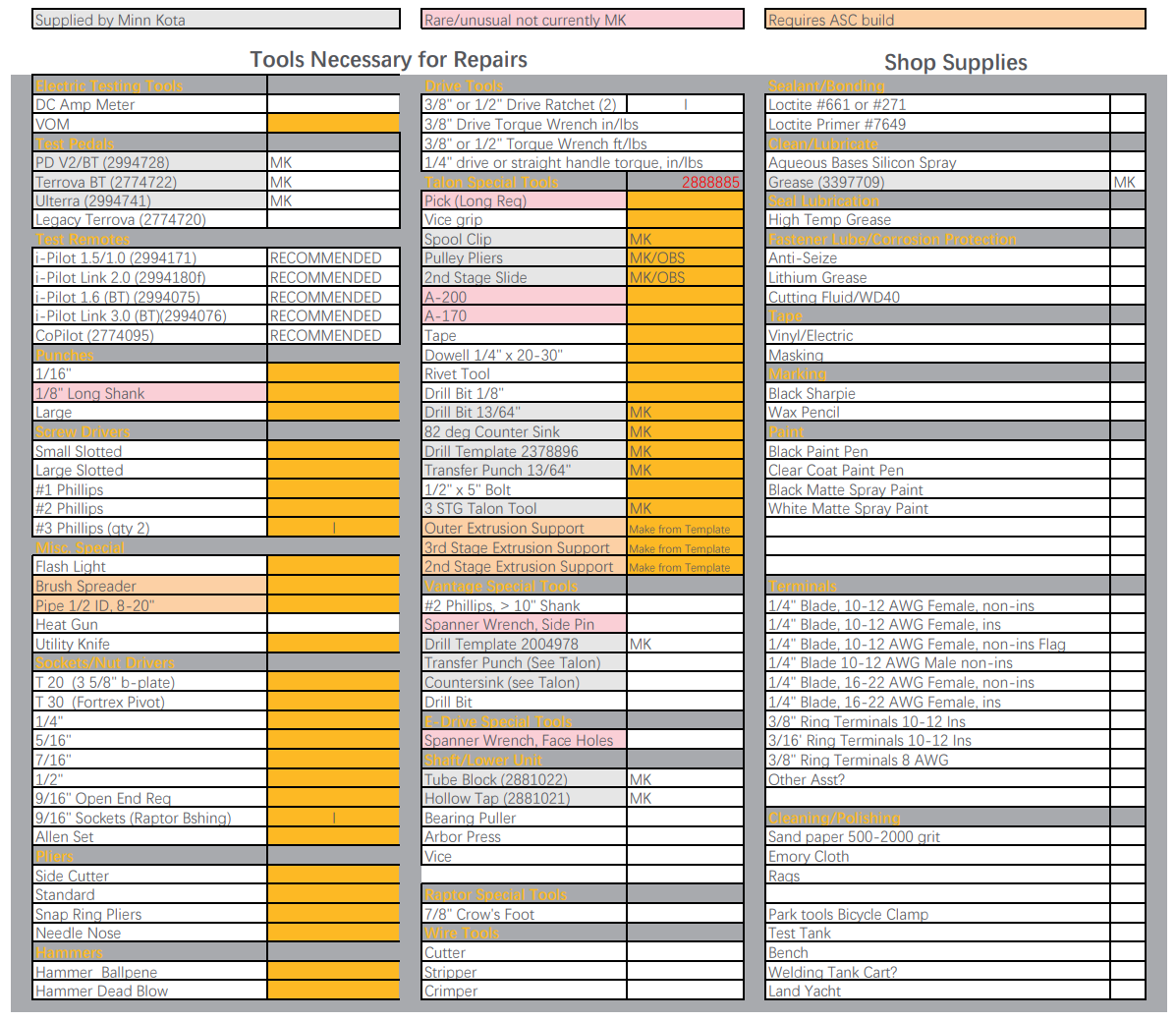1176x1021 pixels.
Task: Click the 'Terminals' section header
Action: [x=937, y=586]
